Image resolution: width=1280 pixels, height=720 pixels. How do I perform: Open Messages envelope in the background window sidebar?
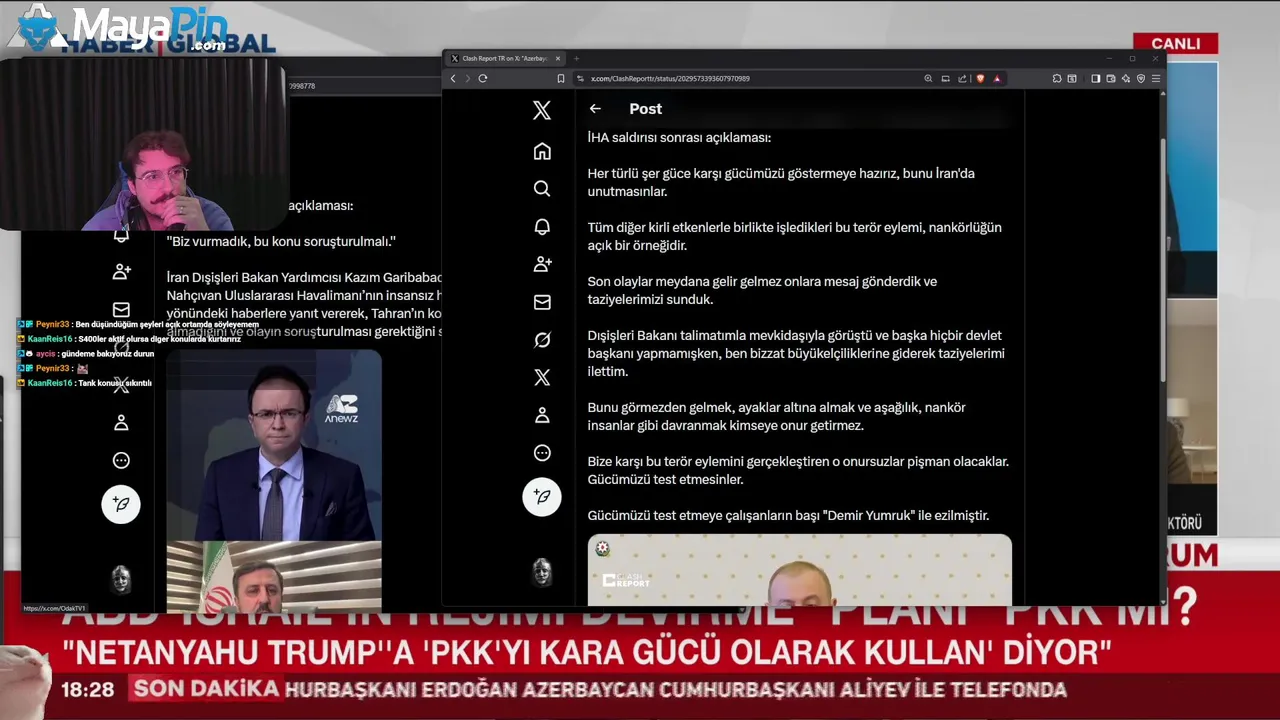click(x=121, y=309)
